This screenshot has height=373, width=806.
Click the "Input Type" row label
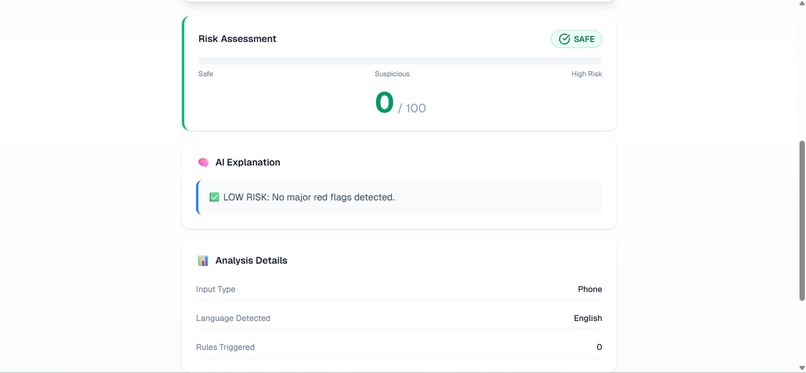click(215, 289)
